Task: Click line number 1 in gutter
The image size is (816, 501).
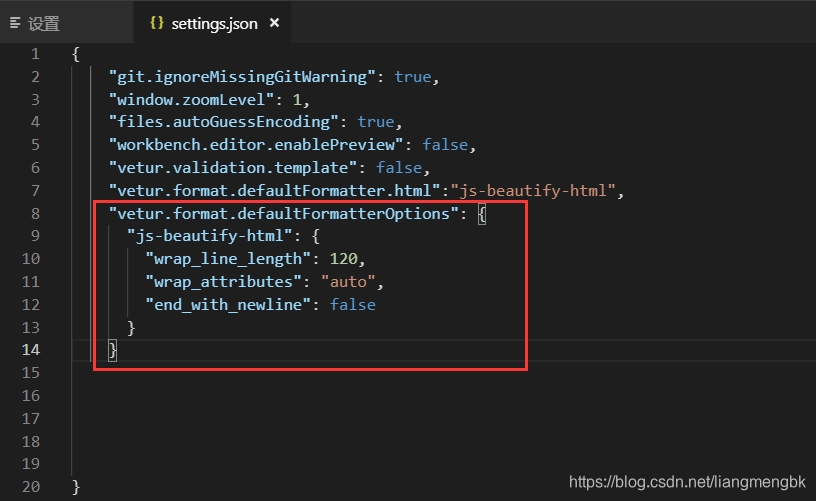Action: pyautogui.click(x=35, y=54)
